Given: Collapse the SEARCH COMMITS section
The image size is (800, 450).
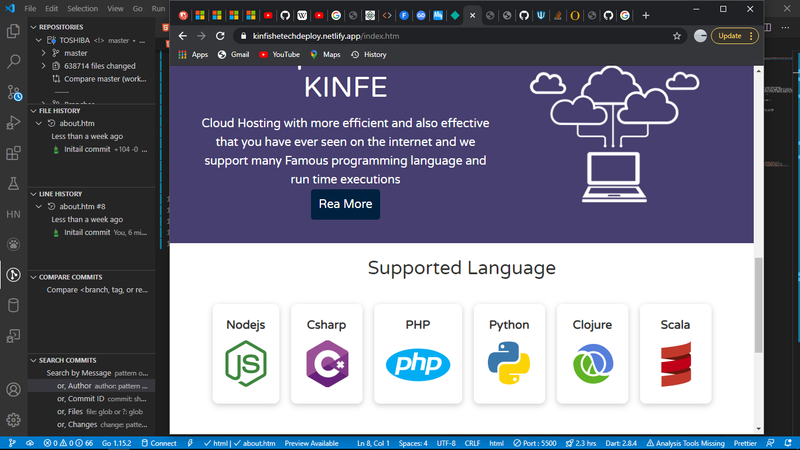Looking at the screenshot, I should 33,360.
